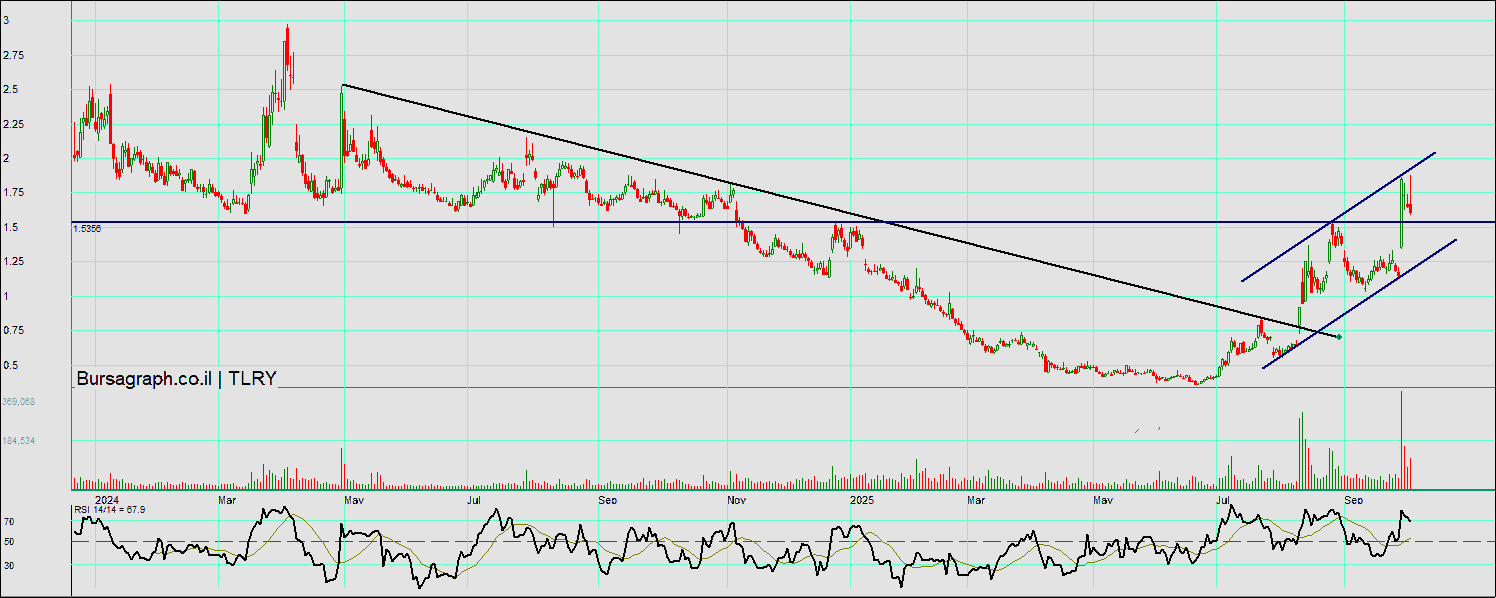Click the 1.75 price axis value

[x=14, y=193]
